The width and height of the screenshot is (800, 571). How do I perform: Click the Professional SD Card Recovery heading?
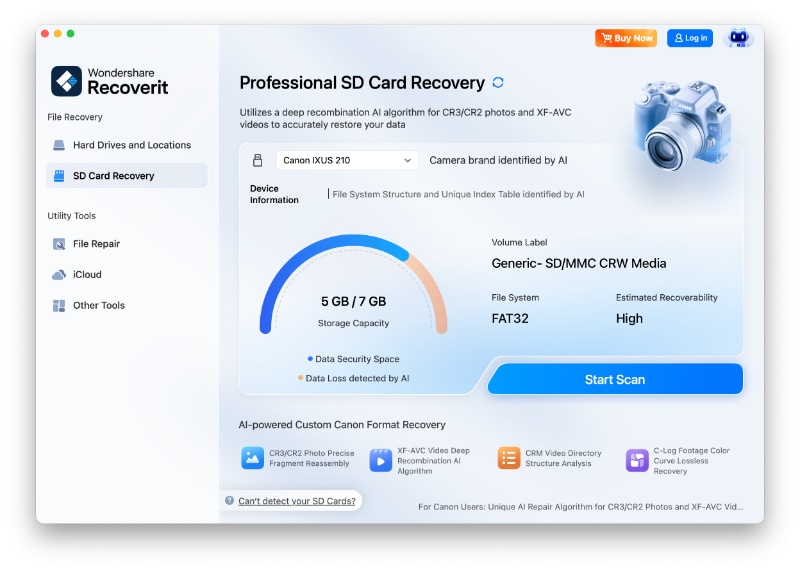click(362, 83)
